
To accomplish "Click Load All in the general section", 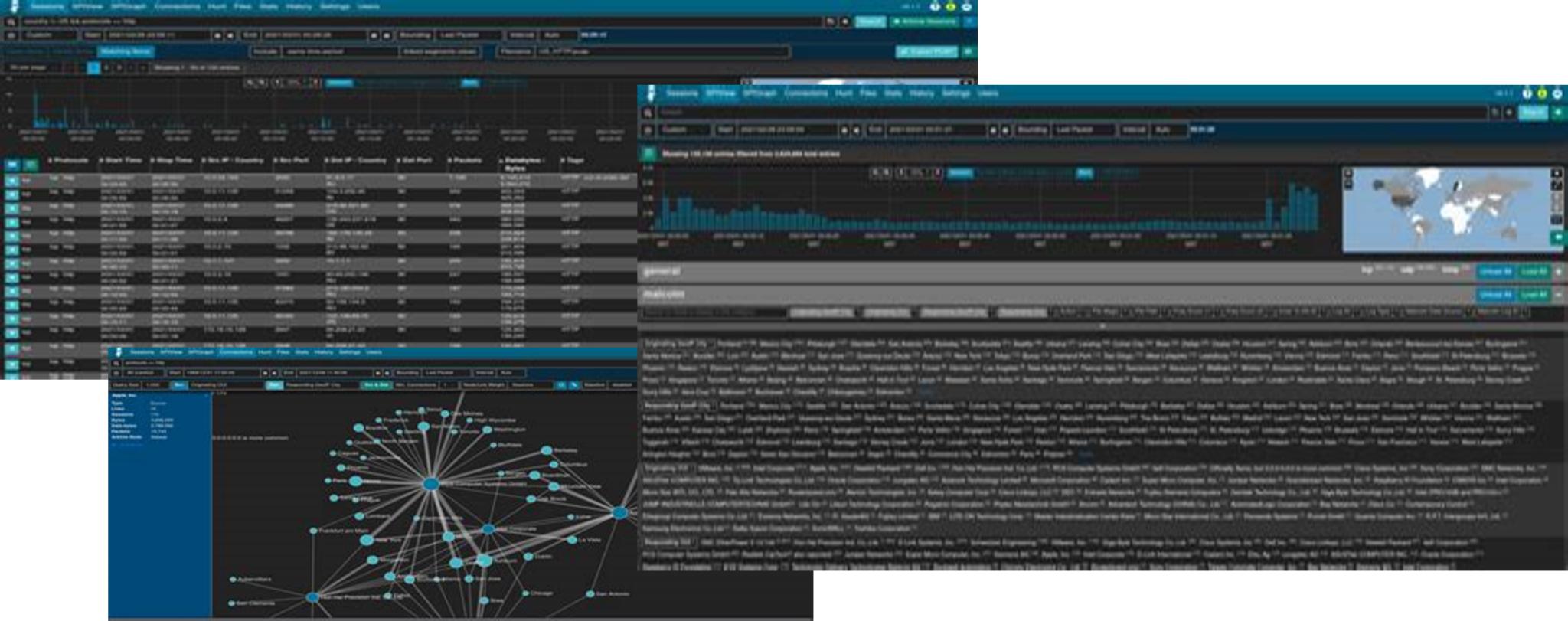I will point(1534,271).
